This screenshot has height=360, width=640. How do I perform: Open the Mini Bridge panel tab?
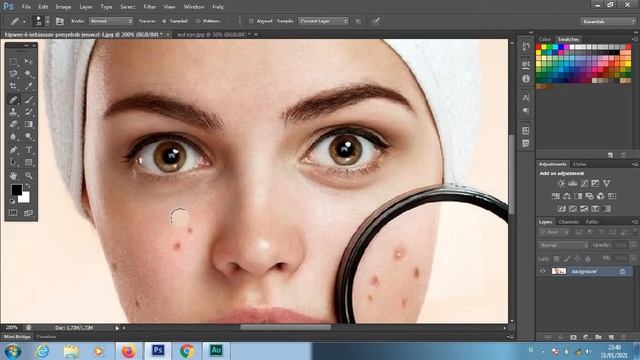tap(17, 337)
